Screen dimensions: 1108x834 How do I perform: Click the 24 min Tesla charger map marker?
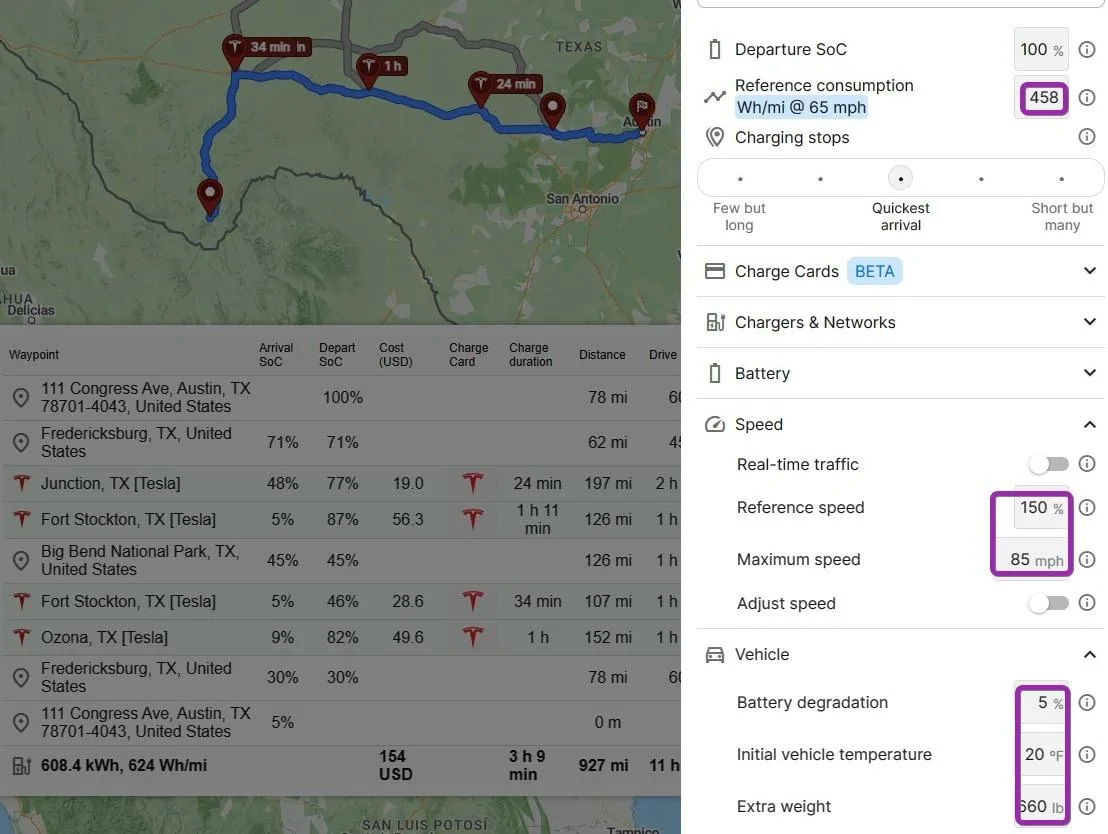(x=481, y=87)
